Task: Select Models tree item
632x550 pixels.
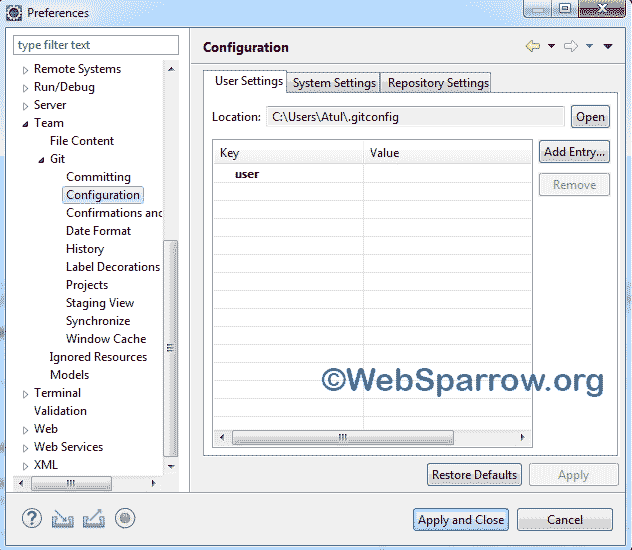Action: click(x=69, y=375)
